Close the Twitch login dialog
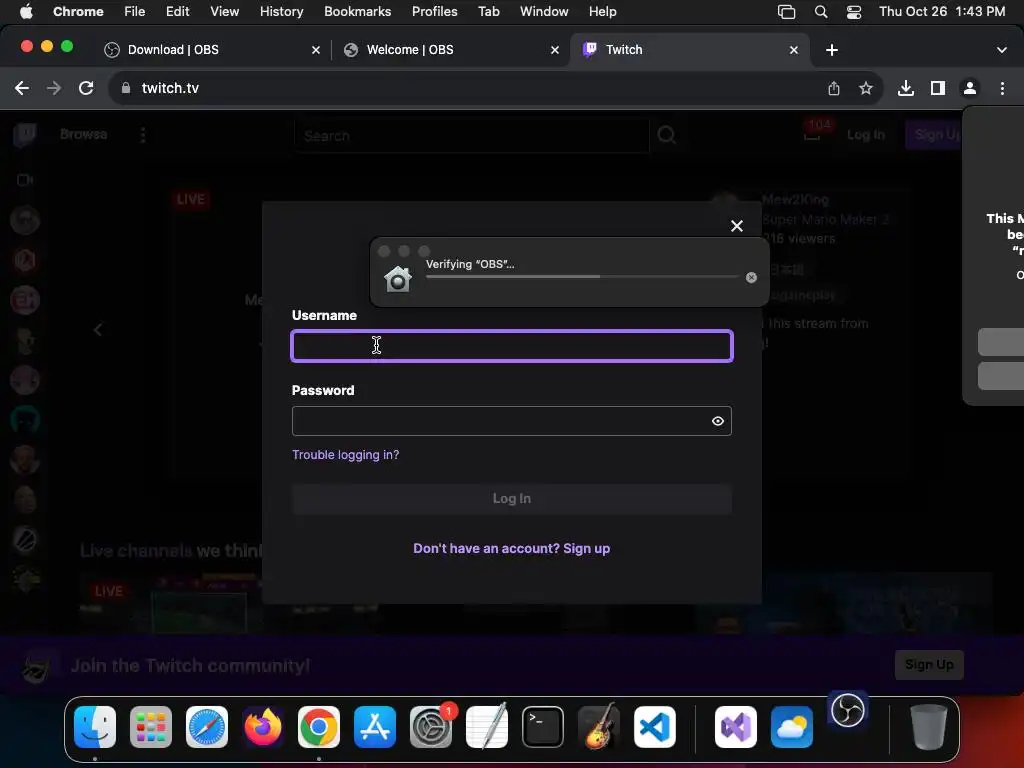The image size is (1024, 768). click(x=737, y=226)
